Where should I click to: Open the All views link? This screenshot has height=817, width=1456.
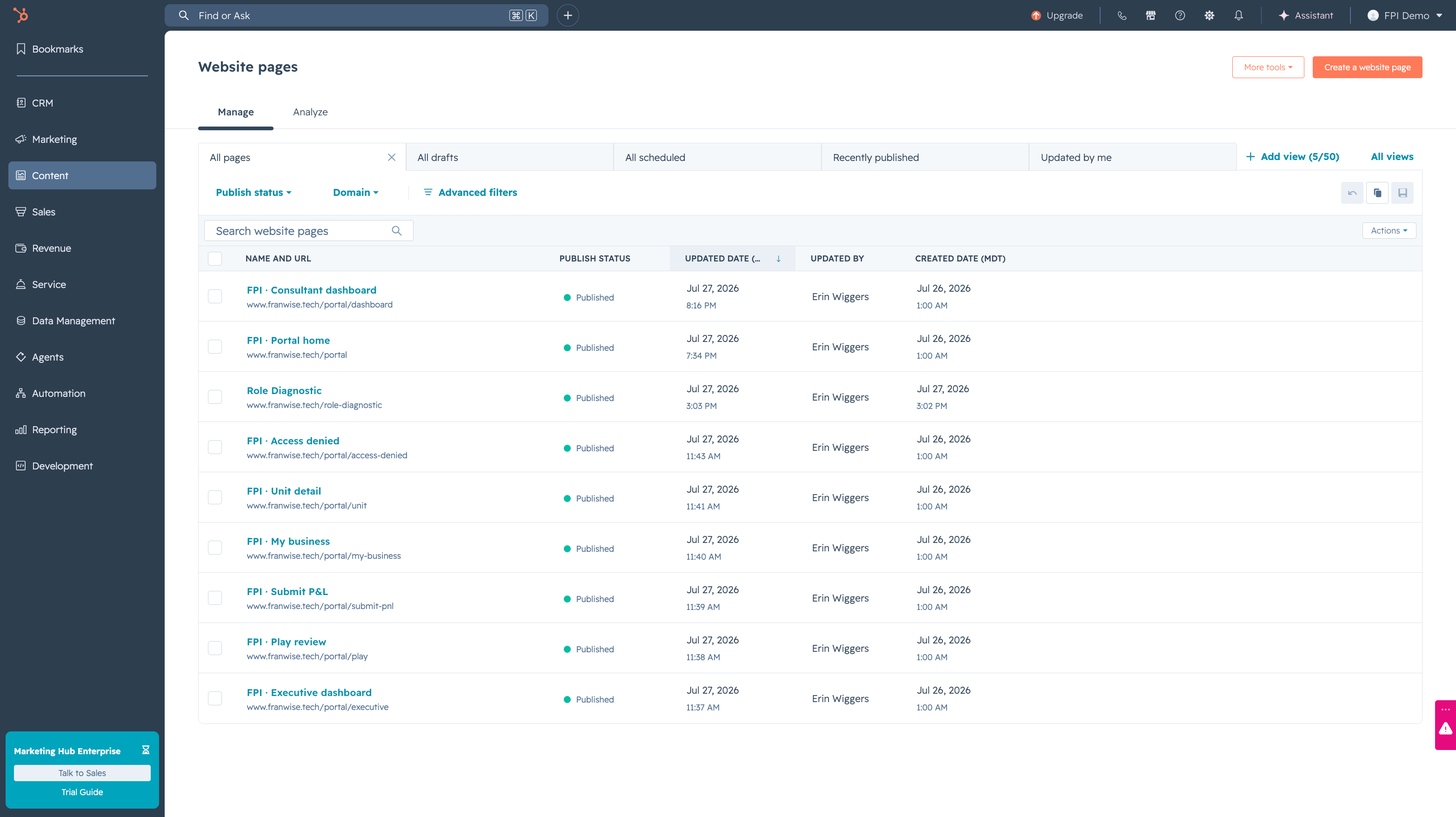[1392, 157]
